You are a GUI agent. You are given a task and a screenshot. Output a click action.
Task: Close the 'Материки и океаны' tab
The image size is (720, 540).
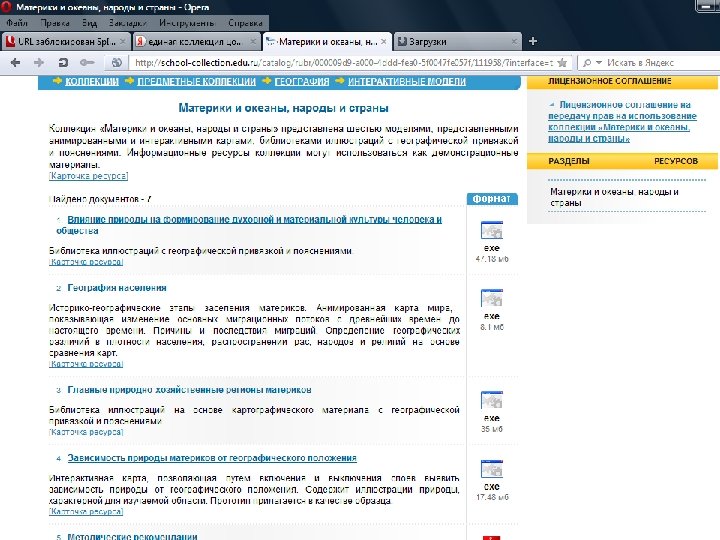[x=383, y=42]
